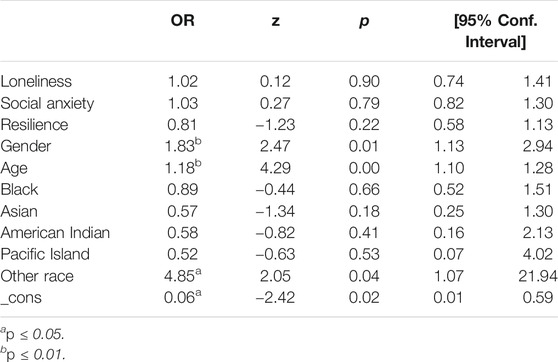
Task: Click the p ≤ 0.01 footnote
Action: (x=33, y=354)
